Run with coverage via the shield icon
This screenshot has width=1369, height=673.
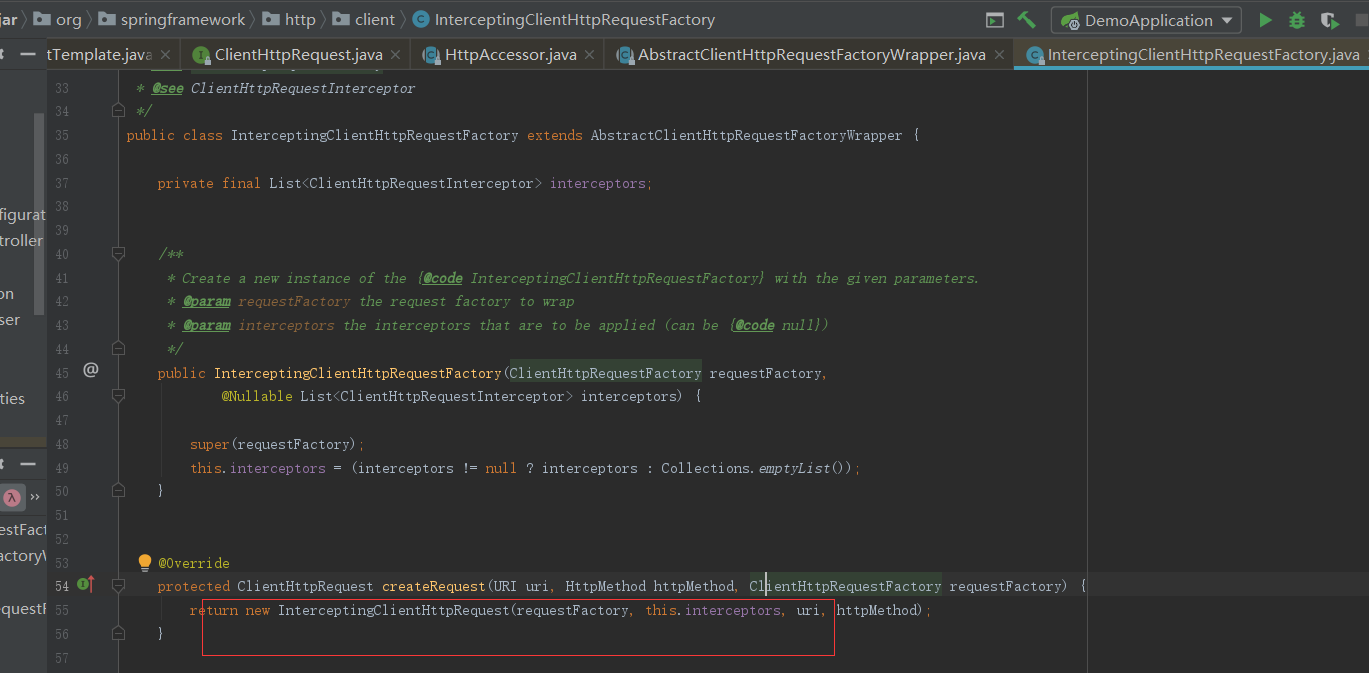point(1329,20)
